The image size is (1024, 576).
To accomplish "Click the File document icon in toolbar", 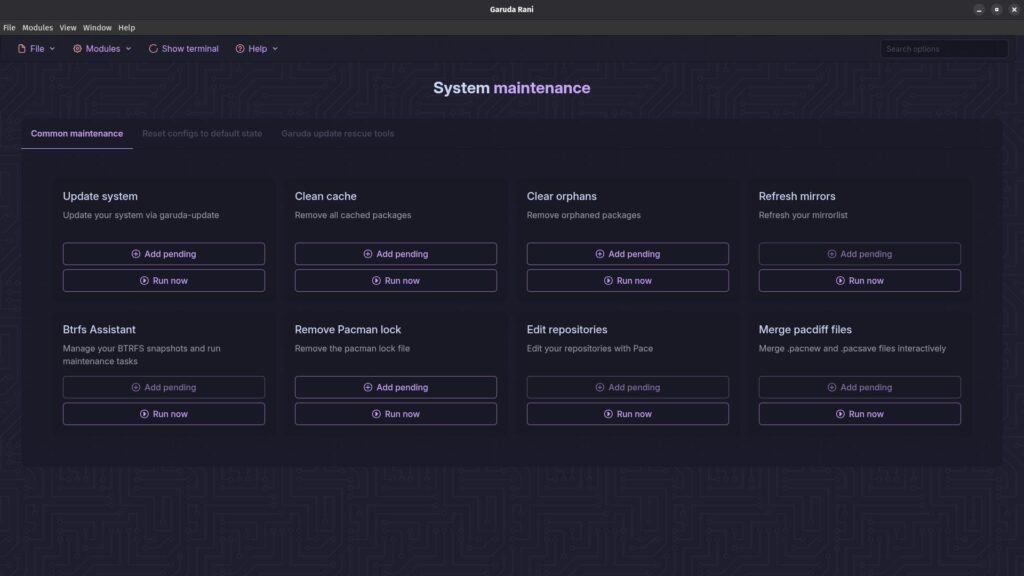I will tap(22, 49).
